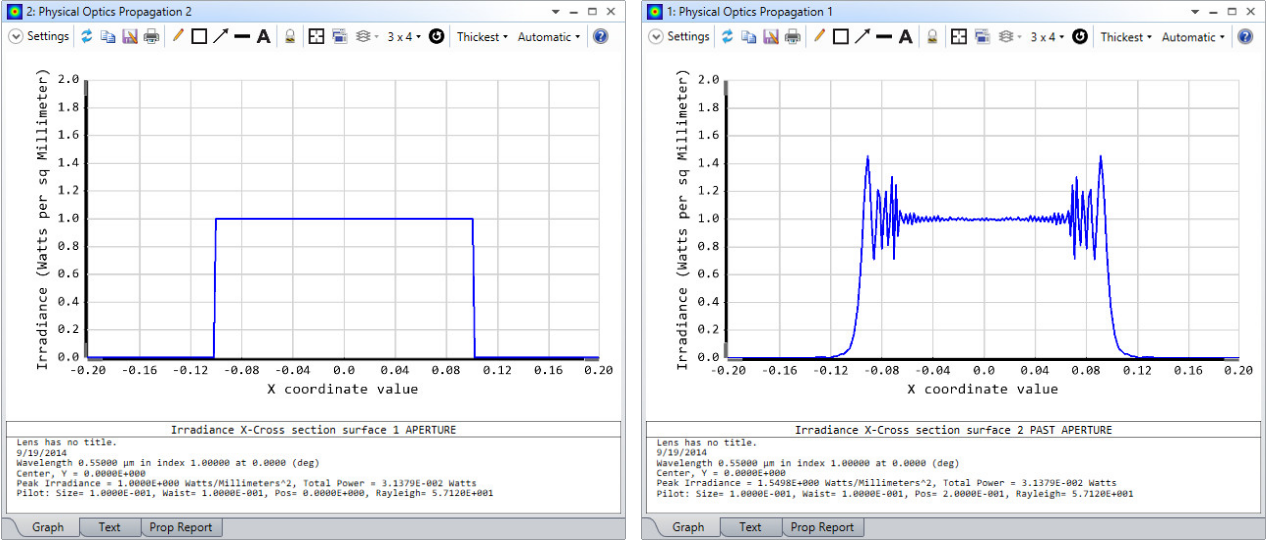This screenshot has height=544, width=1271.
Task: Select the rectangle draw tool in Propagation 1
Action: pyautogui.click(x=840, y=37)
